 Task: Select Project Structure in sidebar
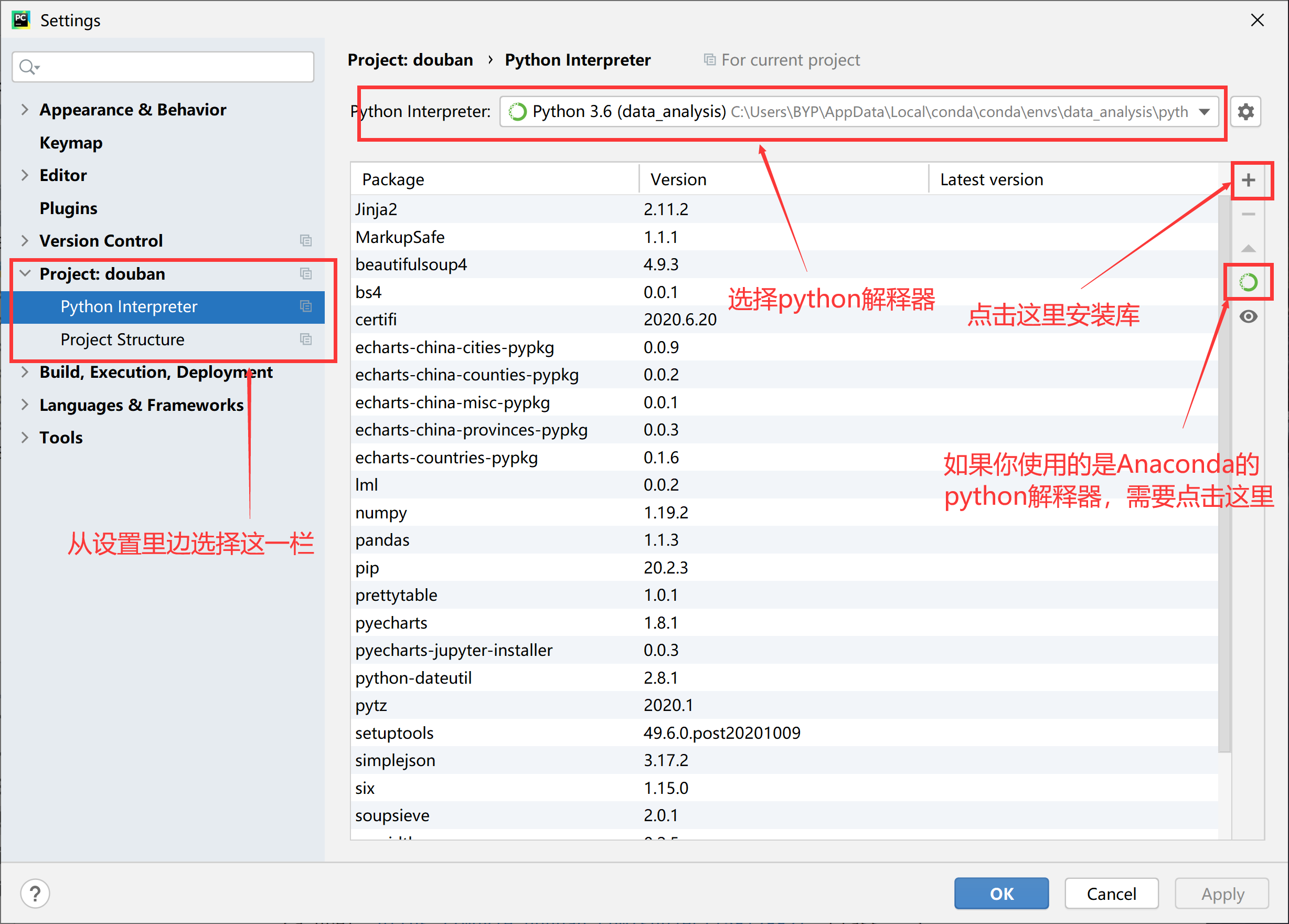click(x=122, y=339)
